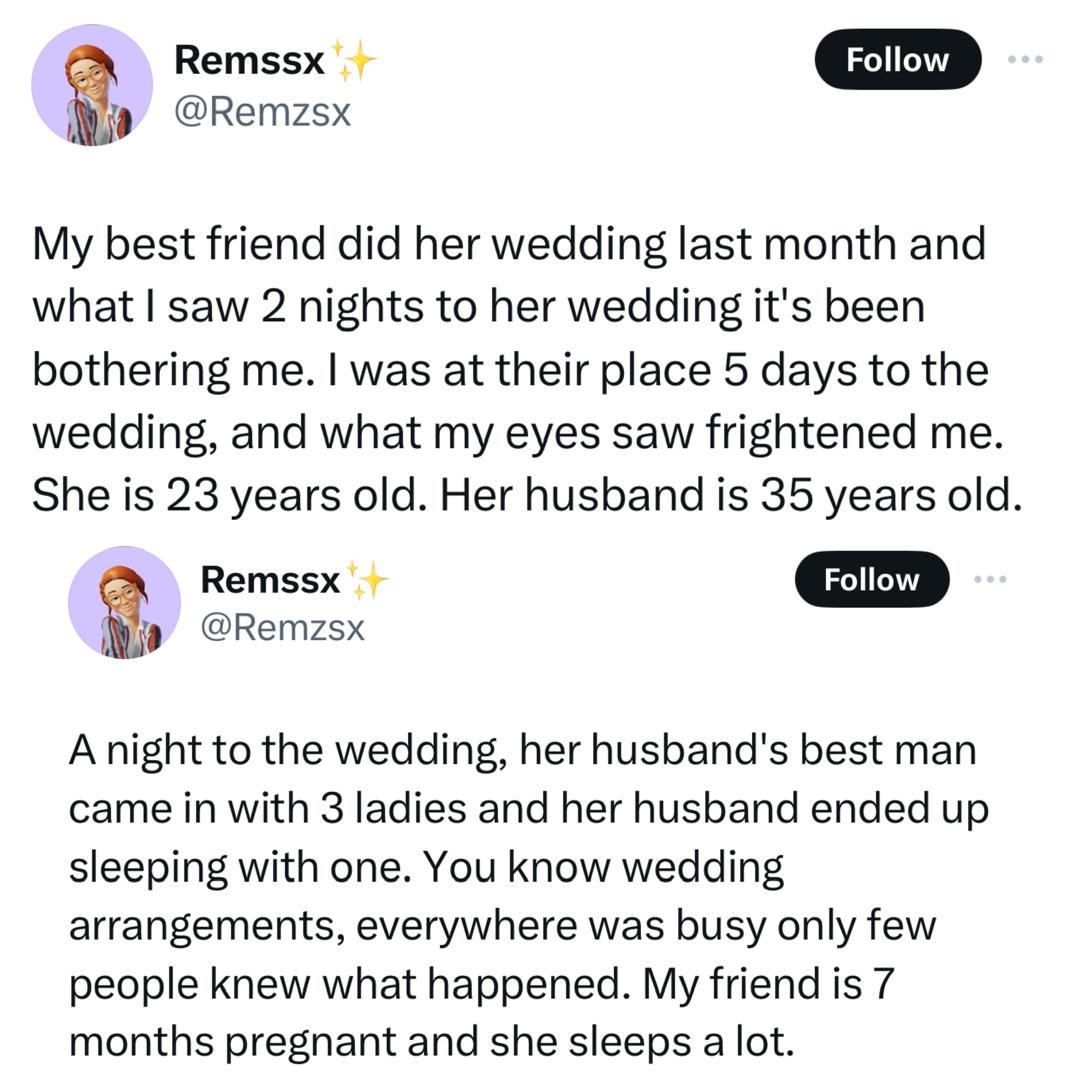Viewport: 1080px width, 1080px height.
Task: Enable following @Remzsx via top Follow control
Action: (896, 59)
